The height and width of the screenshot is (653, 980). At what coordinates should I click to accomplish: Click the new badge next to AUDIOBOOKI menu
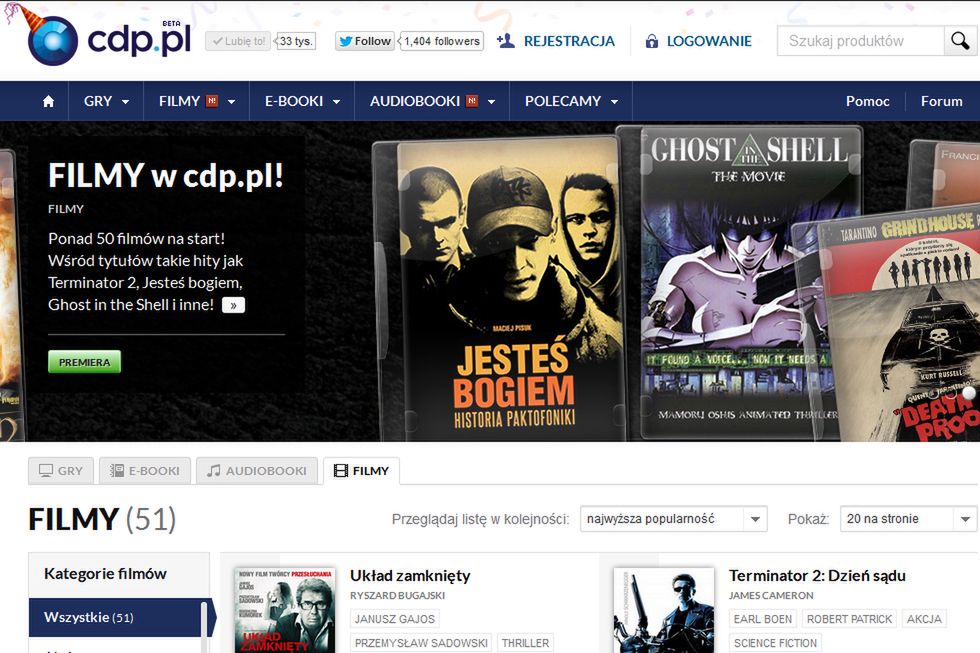[x=472, y=101]
